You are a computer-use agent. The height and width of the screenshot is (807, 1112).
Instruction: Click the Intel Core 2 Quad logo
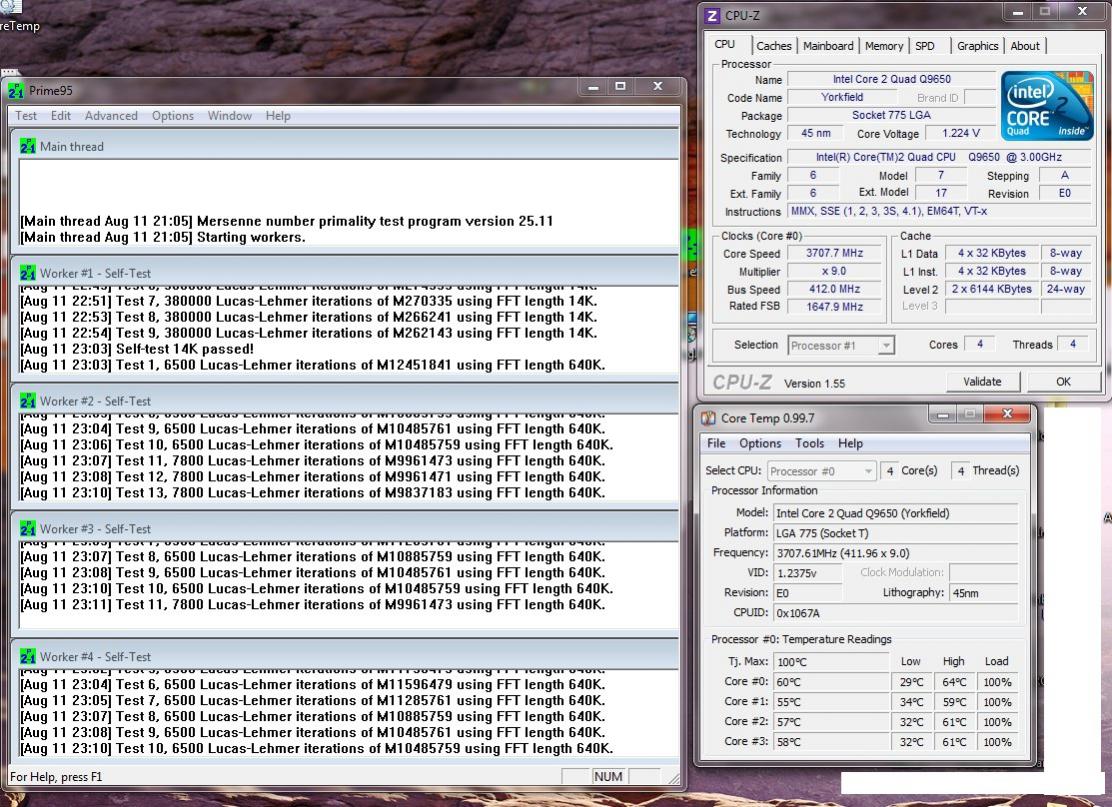[1047, 105]
